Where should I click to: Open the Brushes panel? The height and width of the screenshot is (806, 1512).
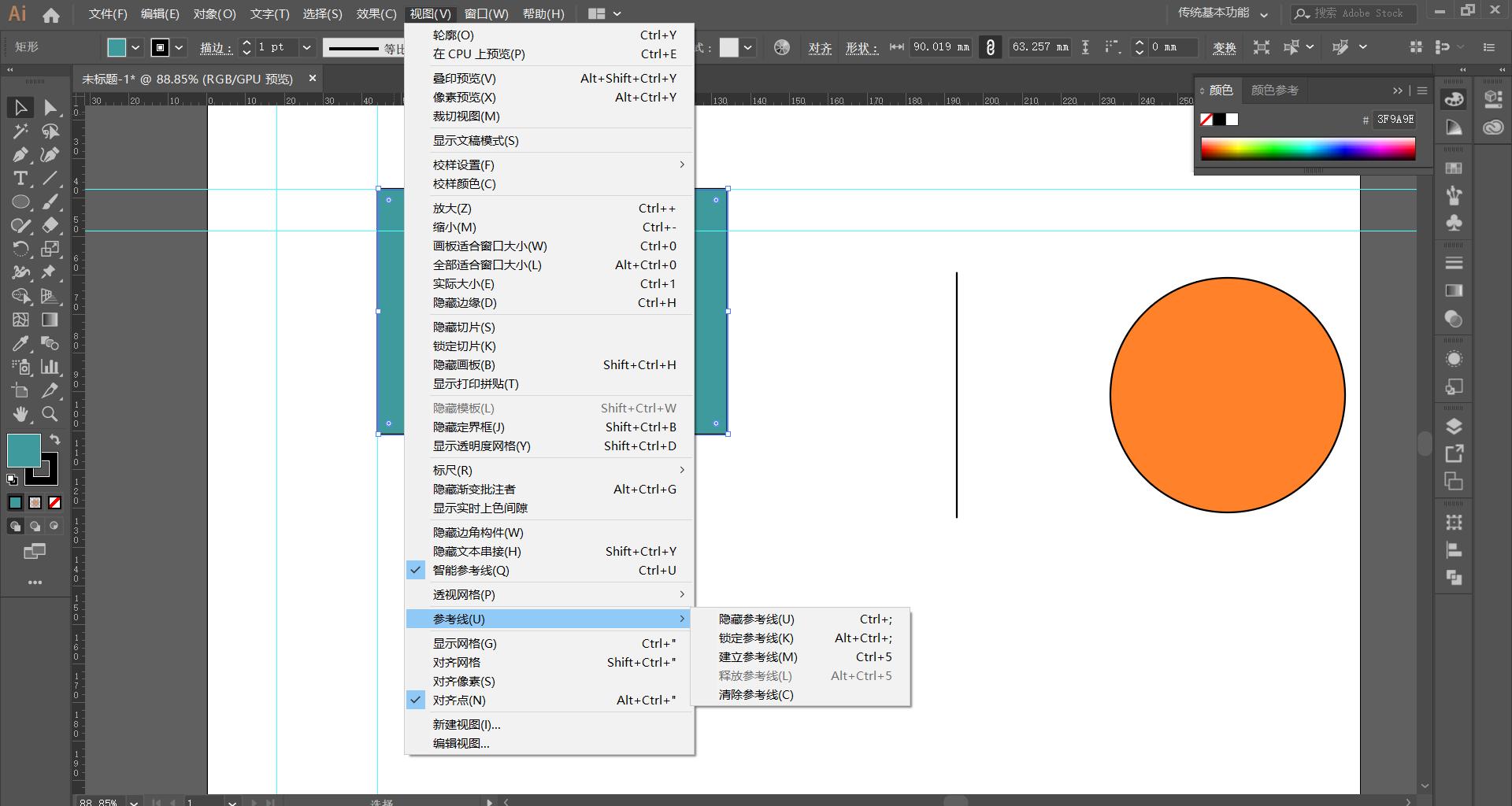[x=1455, y=194]
